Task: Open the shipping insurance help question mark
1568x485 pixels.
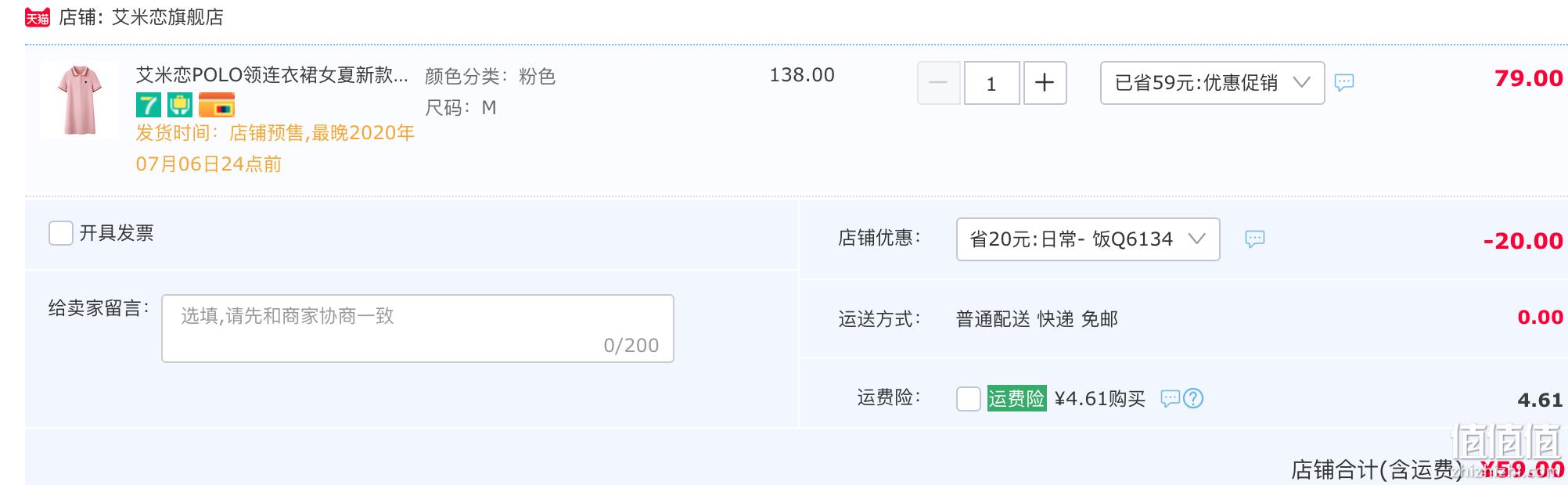Action: (x=1193, y=398)
